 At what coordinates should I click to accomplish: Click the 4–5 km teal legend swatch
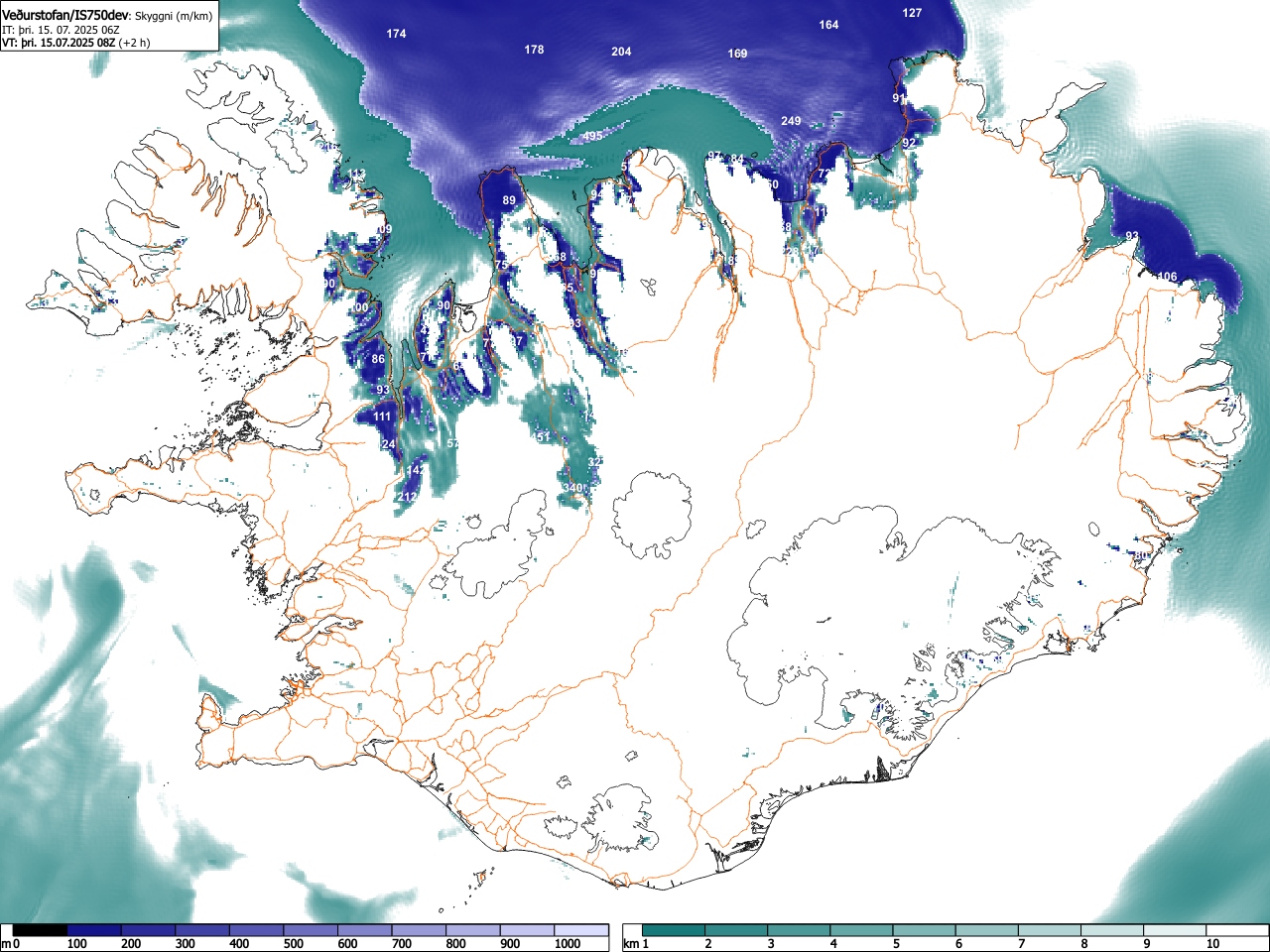(863, 930)
